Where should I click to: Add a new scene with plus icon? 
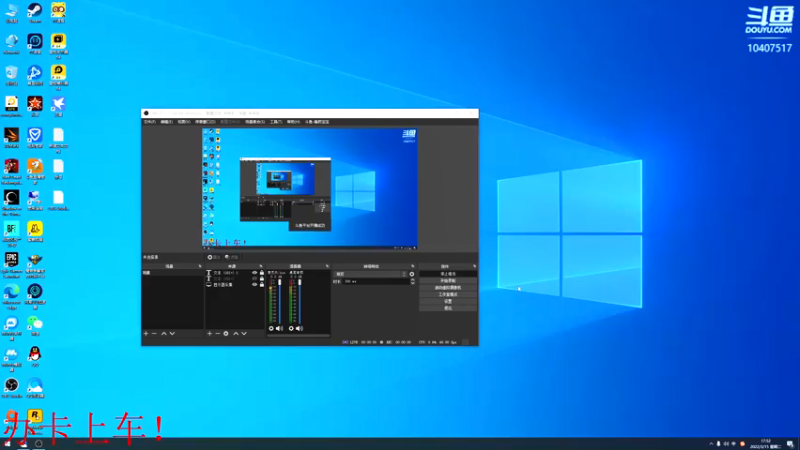coord(146,334)
